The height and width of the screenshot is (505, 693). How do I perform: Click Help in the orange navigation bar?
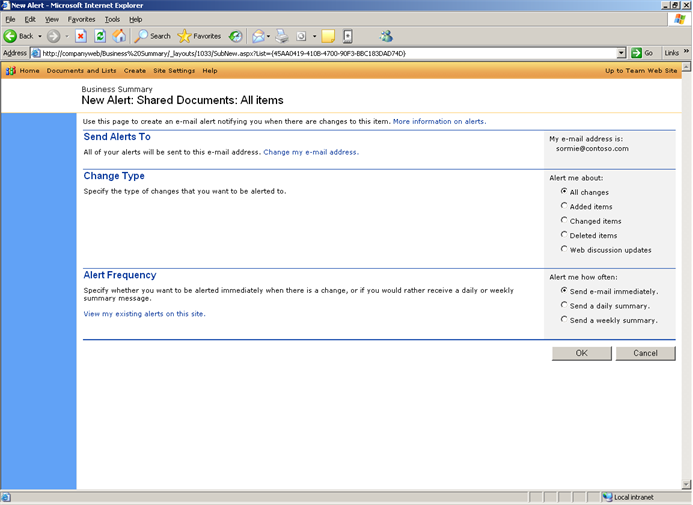pyautogui.click(x=210, y=71)
